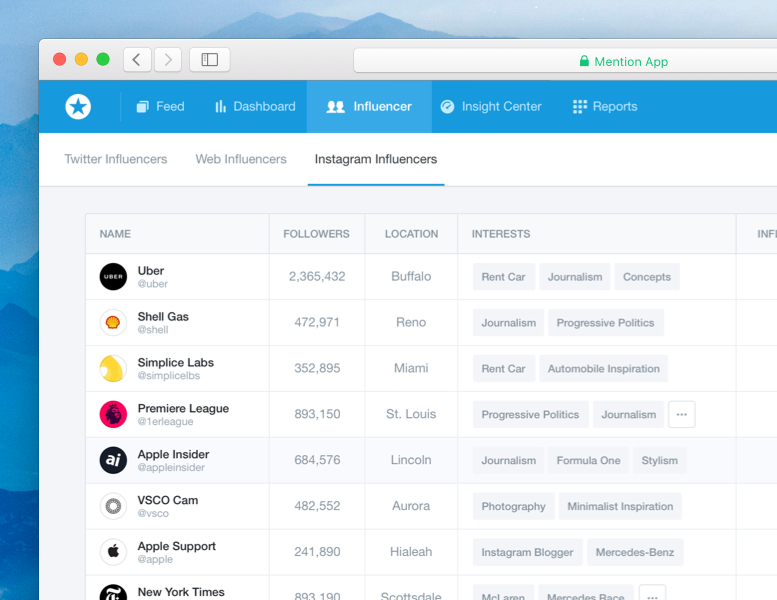The height and width of the screenshot is (600, 777).
Task: Go back with the browser back arrow
Action: (x=137, y=60)
